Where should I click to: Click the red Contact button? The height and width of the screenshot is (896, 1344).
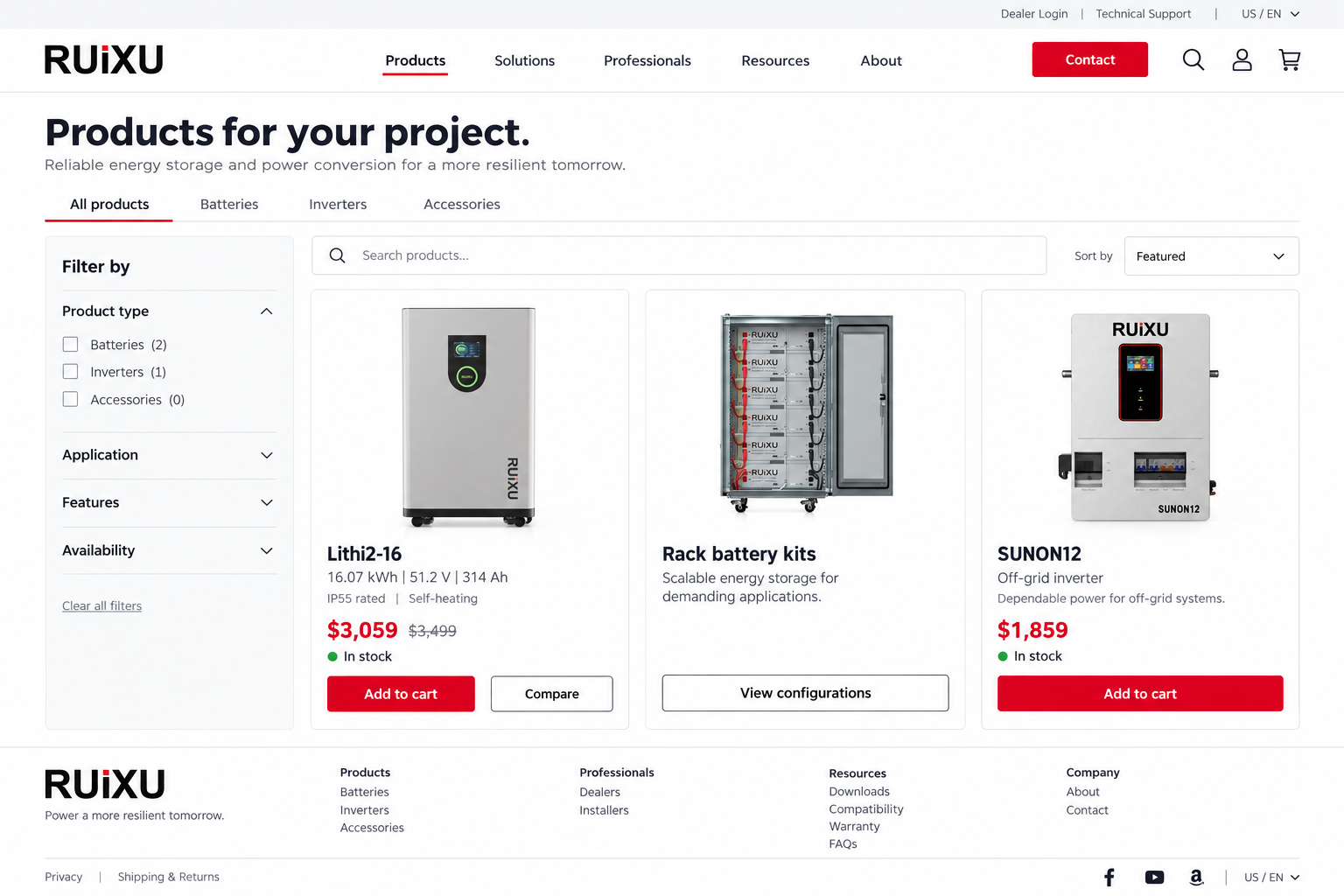pyautogui.click(x=1090, y=59)
